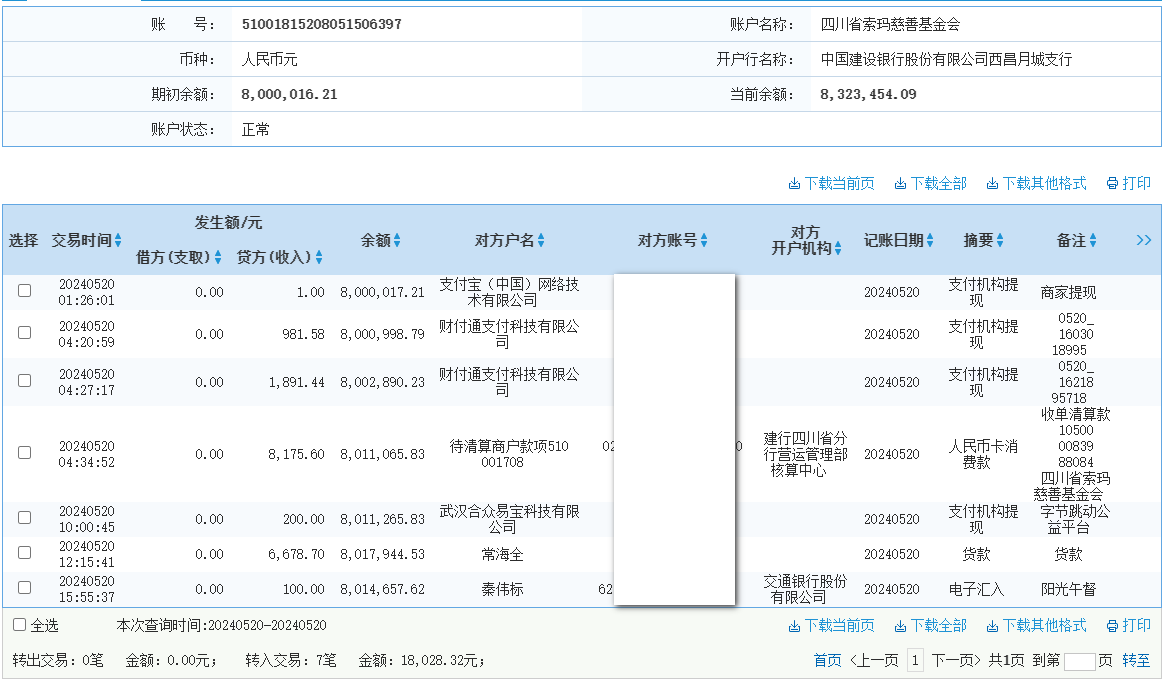Viewport: 1165px width, 681px height.
Task: Click bottom 下载全部 link
Action: tap(930, 626)
